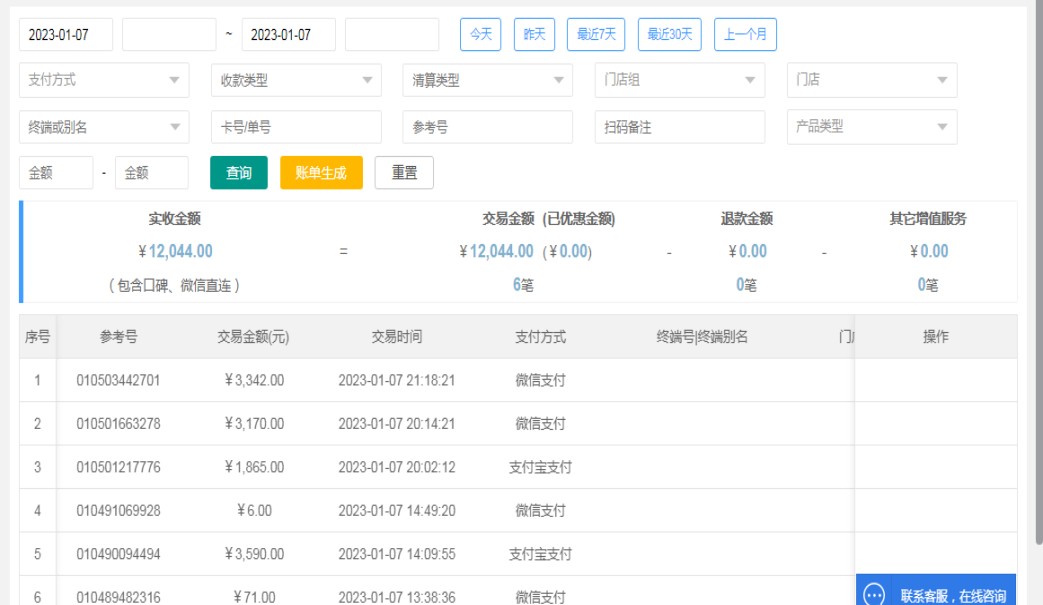Screen dimensions: 1043x605
Task: Click the 卡号/单号 input field
Action: tap(296, 127)
